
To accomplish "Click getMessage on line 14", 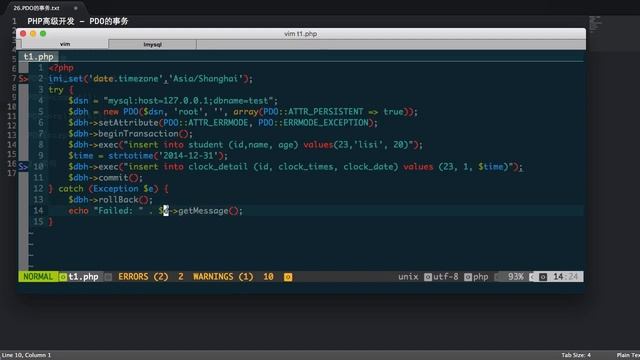I will [203, 211].
